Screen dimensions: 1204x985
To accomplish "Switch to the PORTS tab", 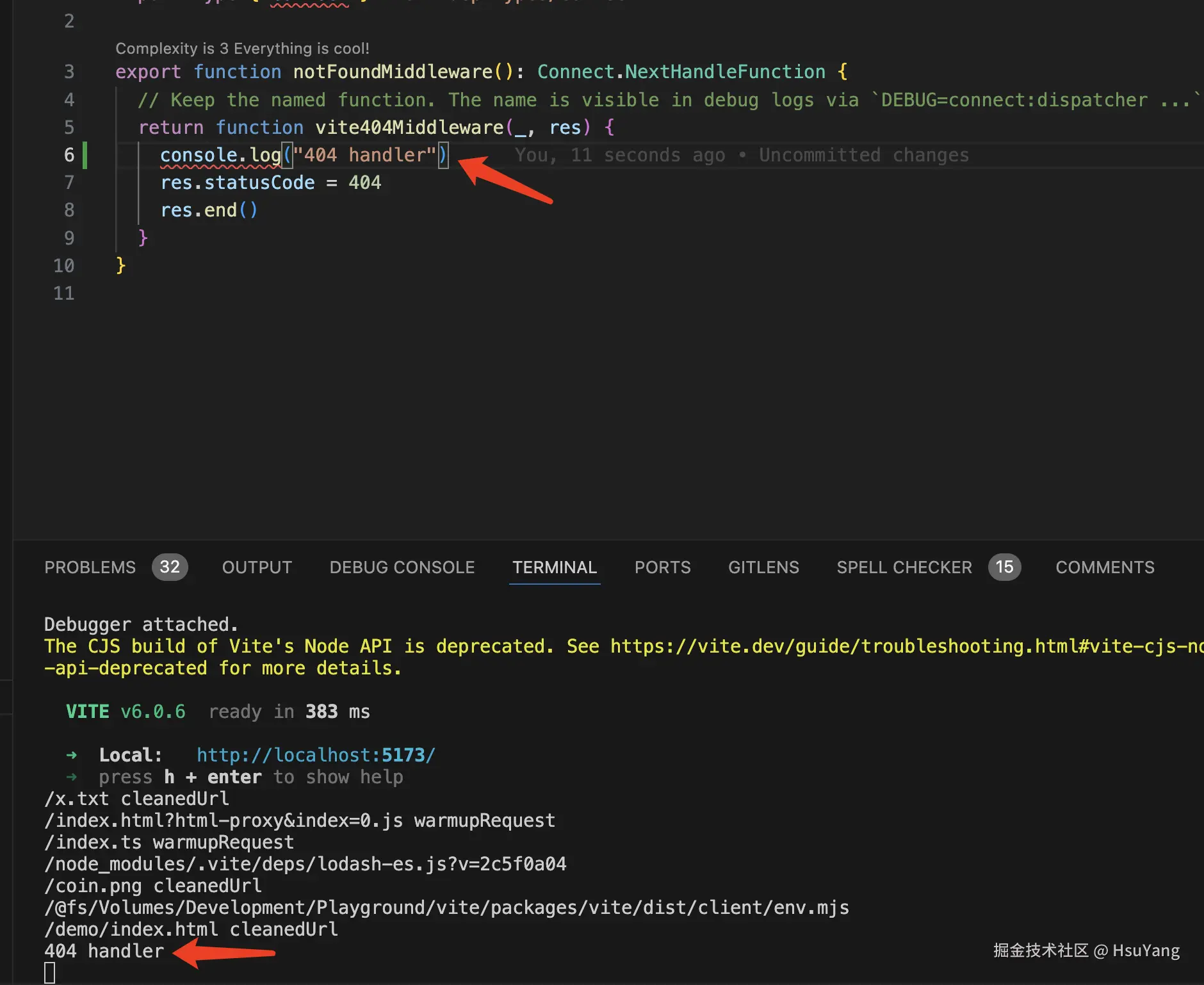I will click(663, 567).
